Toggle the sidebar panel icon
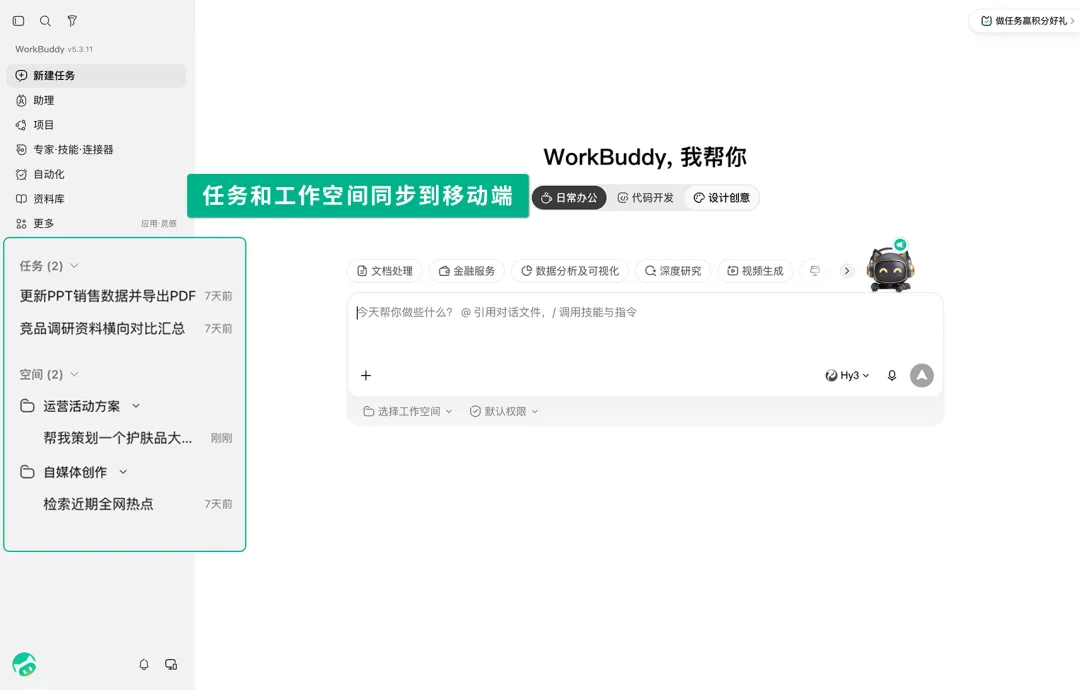Image resolution: width=1080 pixels, height=690 pixels. point(19,21)
